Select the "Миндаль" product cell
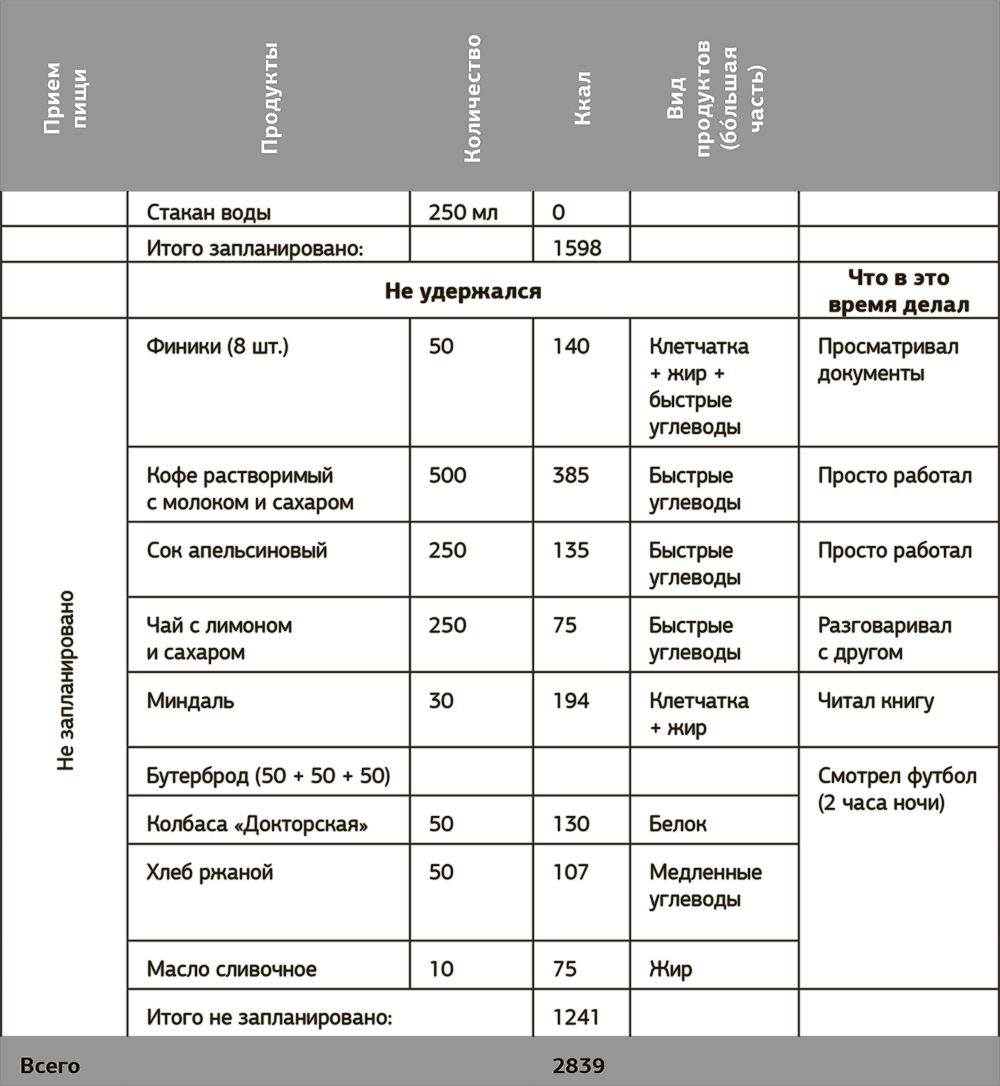The width and height of the screenshot is (1000, 1086). click(191, 701)
